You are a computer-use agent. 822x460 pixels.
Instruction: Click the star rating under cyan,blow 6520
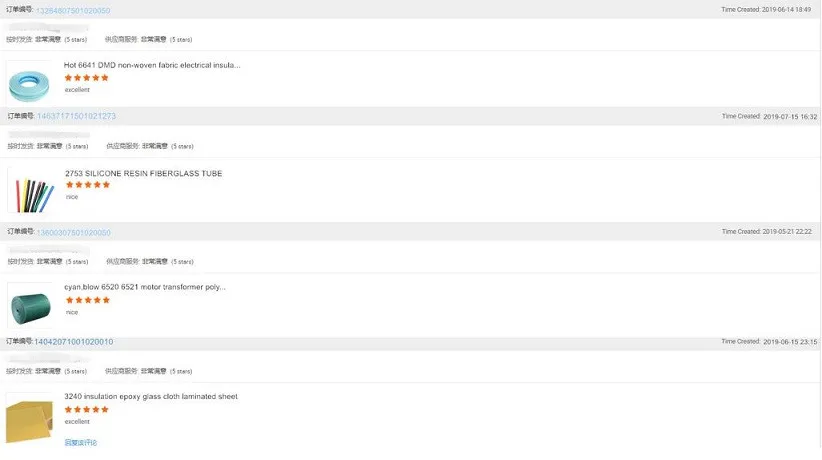87,300
